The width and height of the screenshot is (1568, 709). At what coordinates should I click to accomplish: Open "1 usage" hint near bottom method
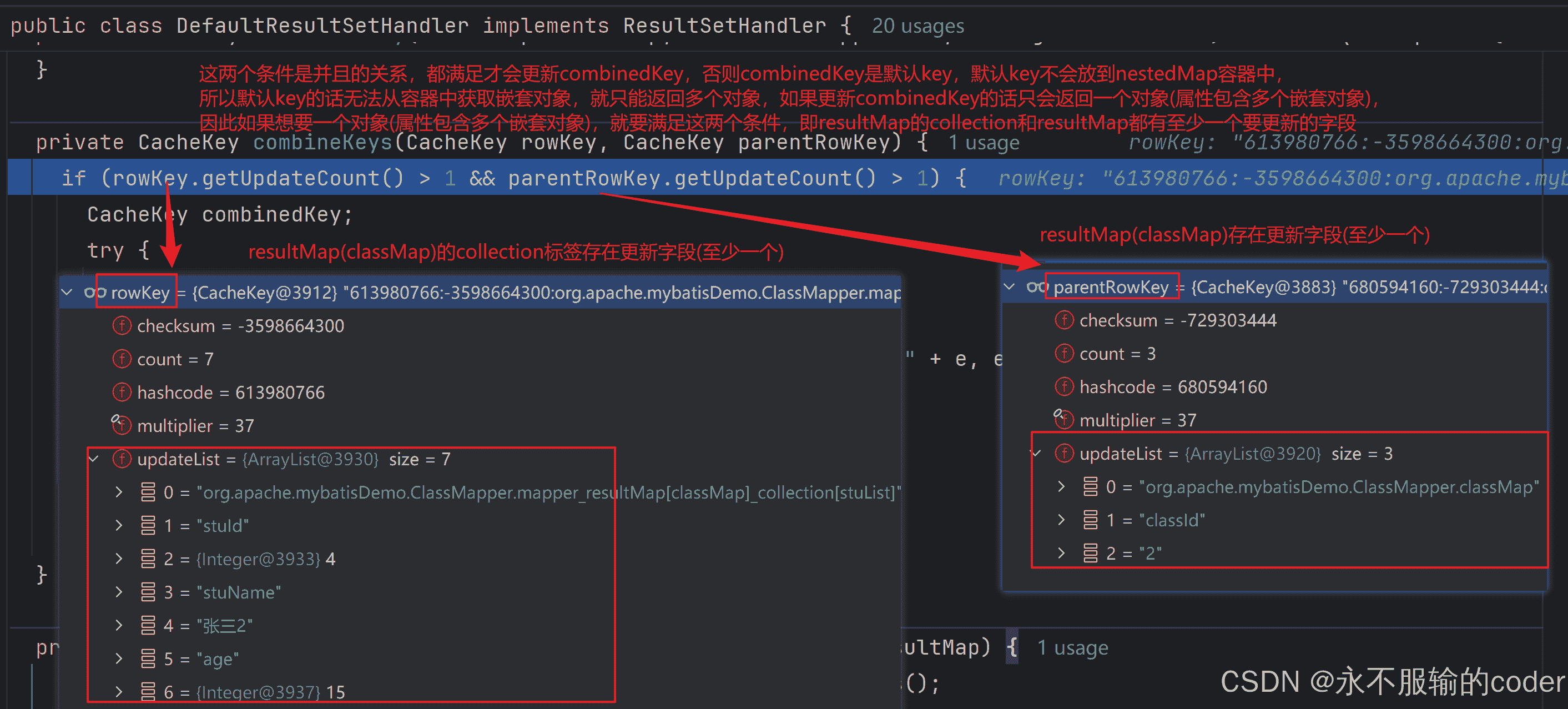(x=1072, y=647)
